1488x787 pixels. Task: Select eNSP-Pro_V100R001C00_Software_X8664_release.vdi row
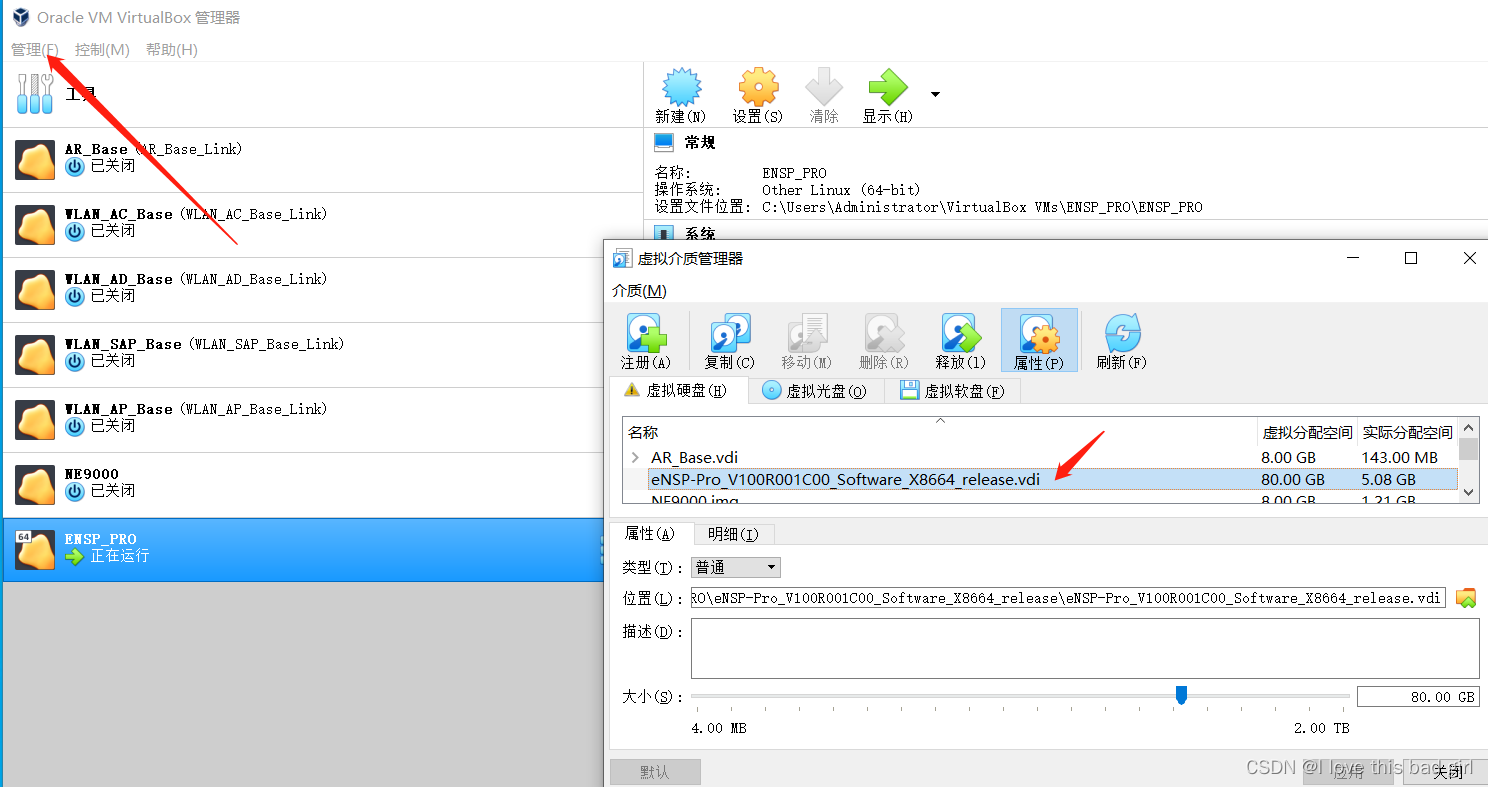tap(1040, 479)
